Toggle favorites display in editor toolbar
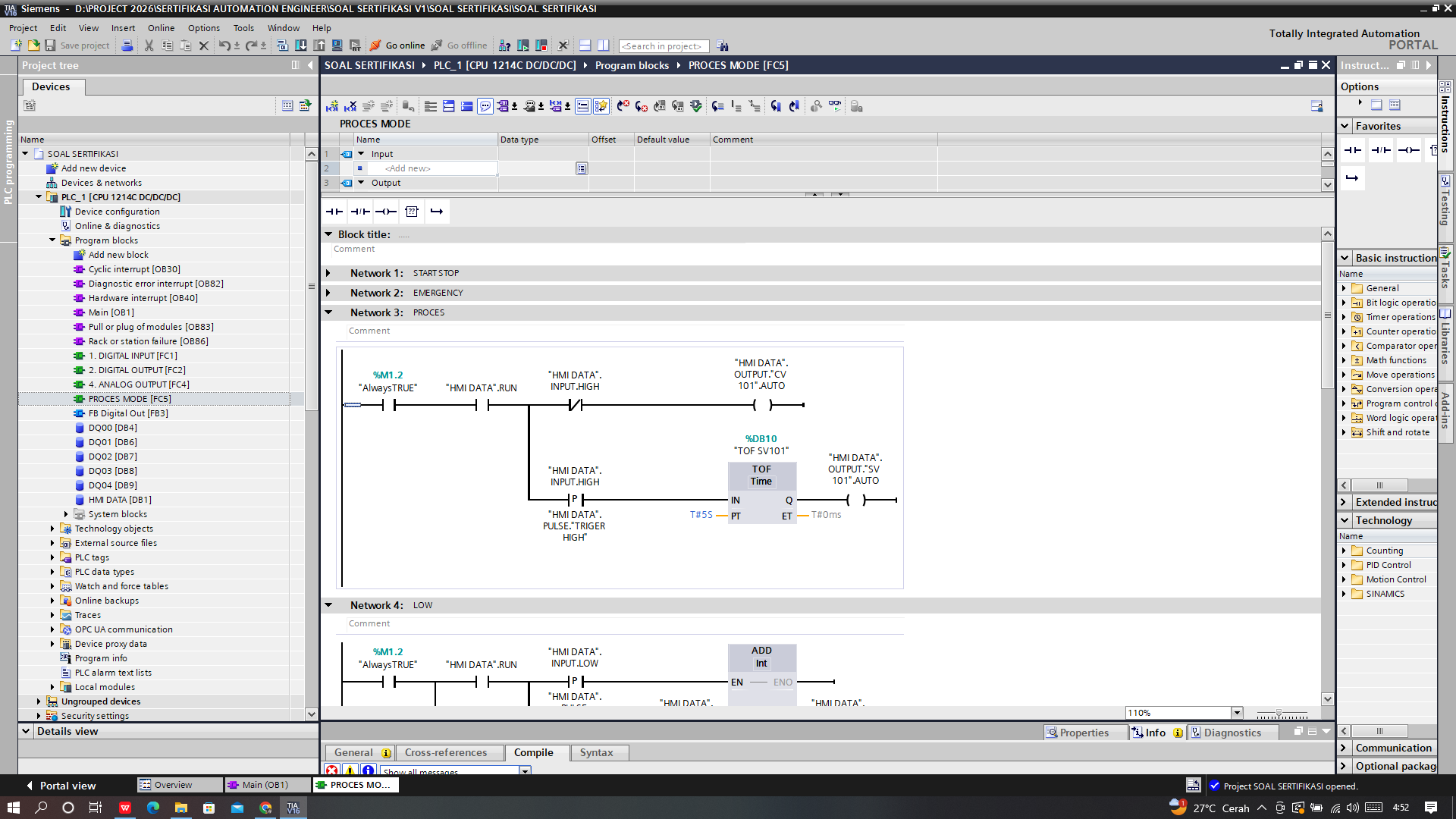This screenshot has width=1456, height=819. 601,106
